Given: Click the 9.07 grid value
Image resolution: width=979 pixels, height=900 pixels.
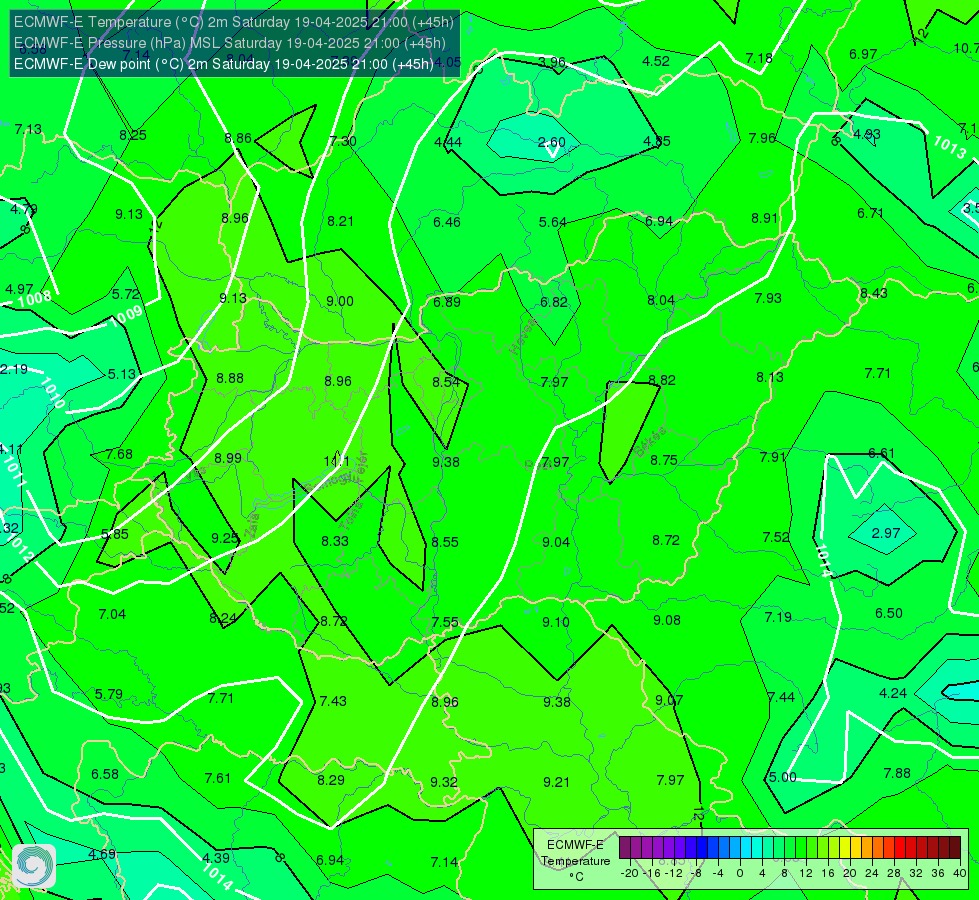Looking at the screenshot, I should click(x=669, y=700).
